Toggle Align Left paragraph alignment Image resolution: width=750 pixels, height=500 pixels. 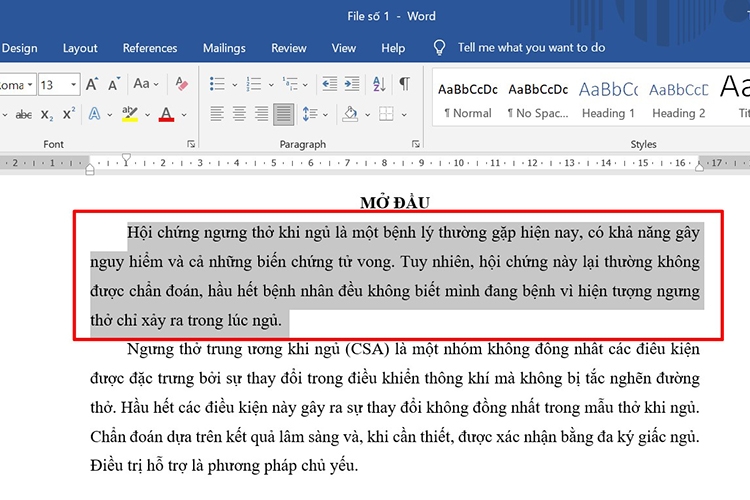pos(217,114)
